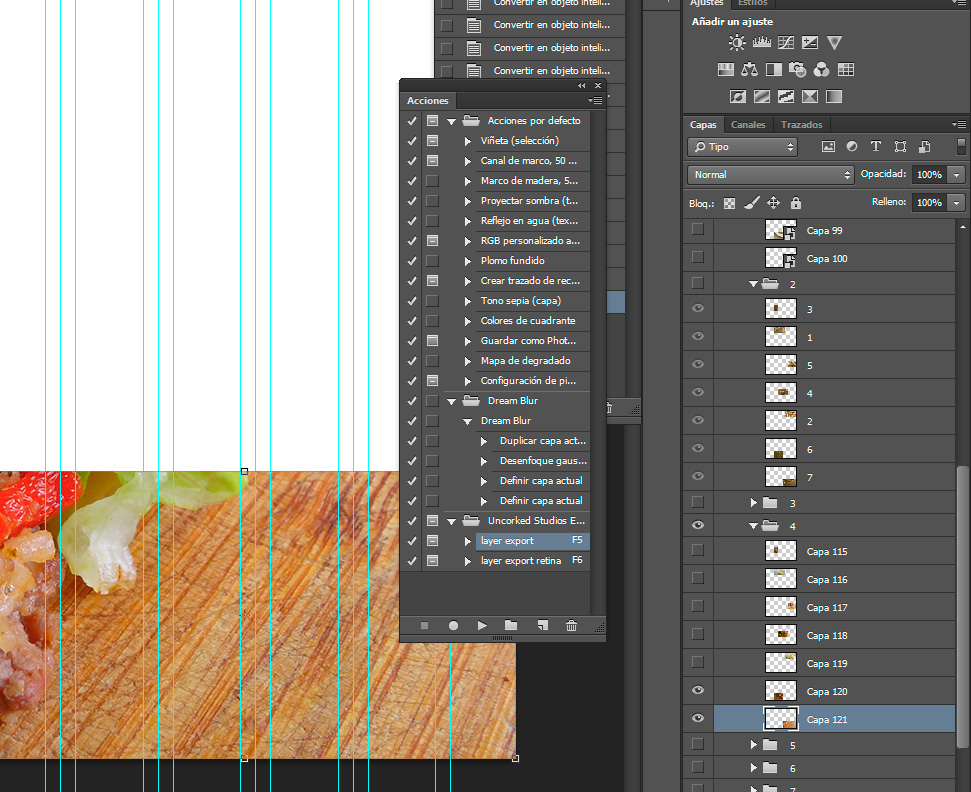Screen dimensions: 971x792
Task: Play the selected action
Action: click(x=482, y=626)
